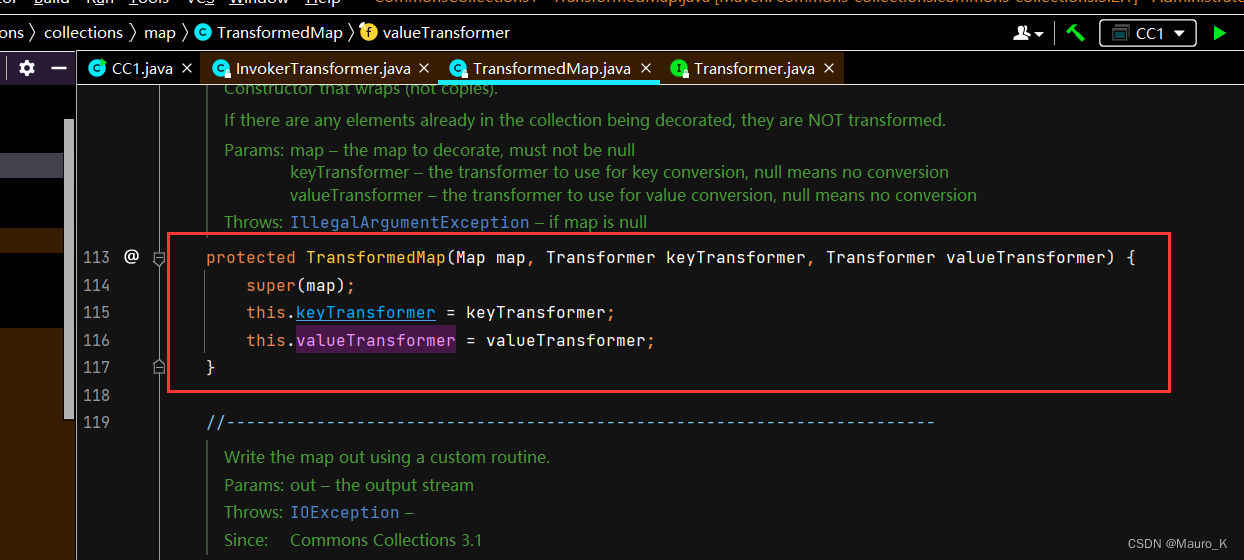This screenshot has width=1244, height=560.
Task: Run the CC1 configuration
Action: 1219,33
